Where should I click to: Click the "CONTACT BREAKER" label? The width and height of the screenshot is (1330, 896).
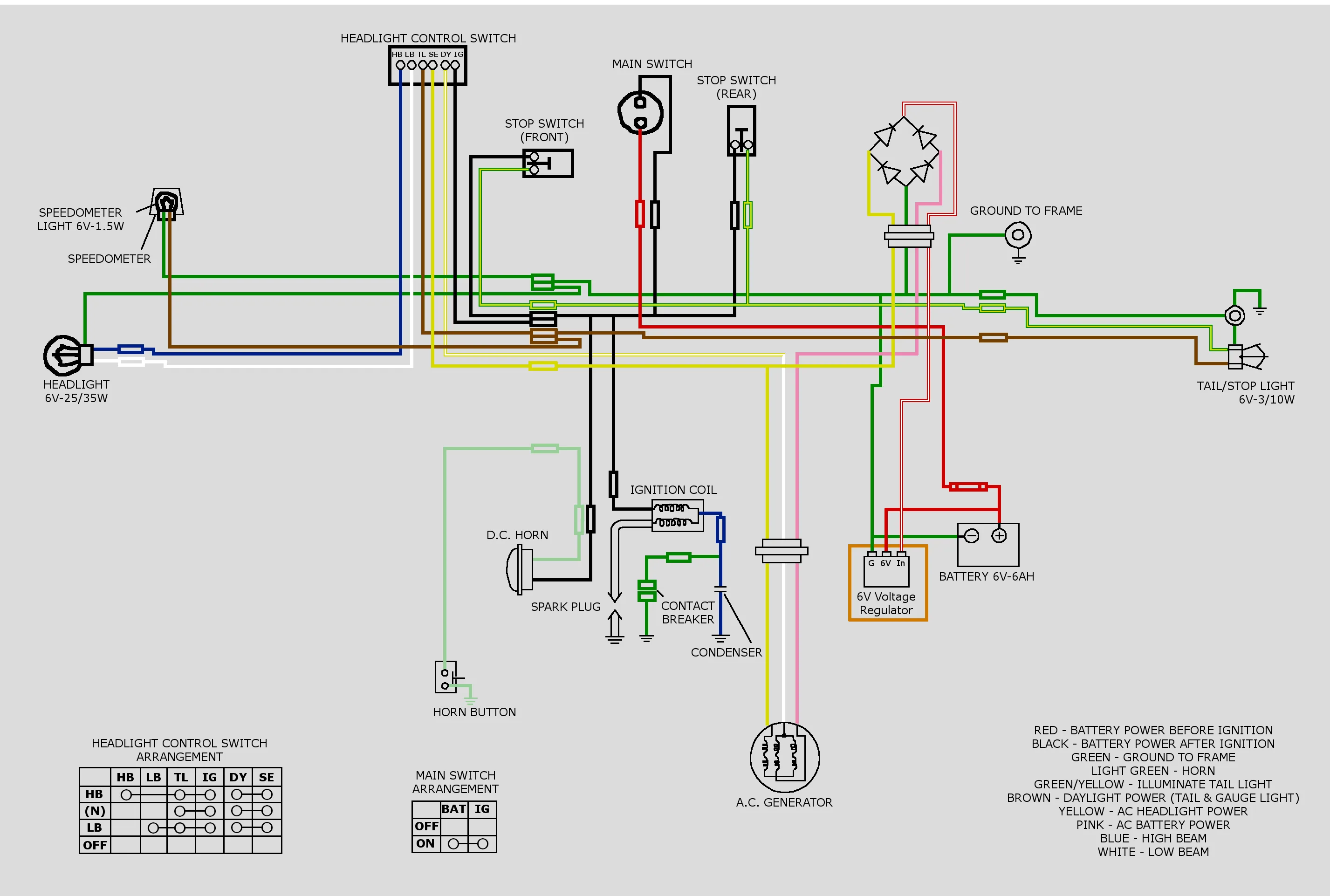tap(688, 613)
